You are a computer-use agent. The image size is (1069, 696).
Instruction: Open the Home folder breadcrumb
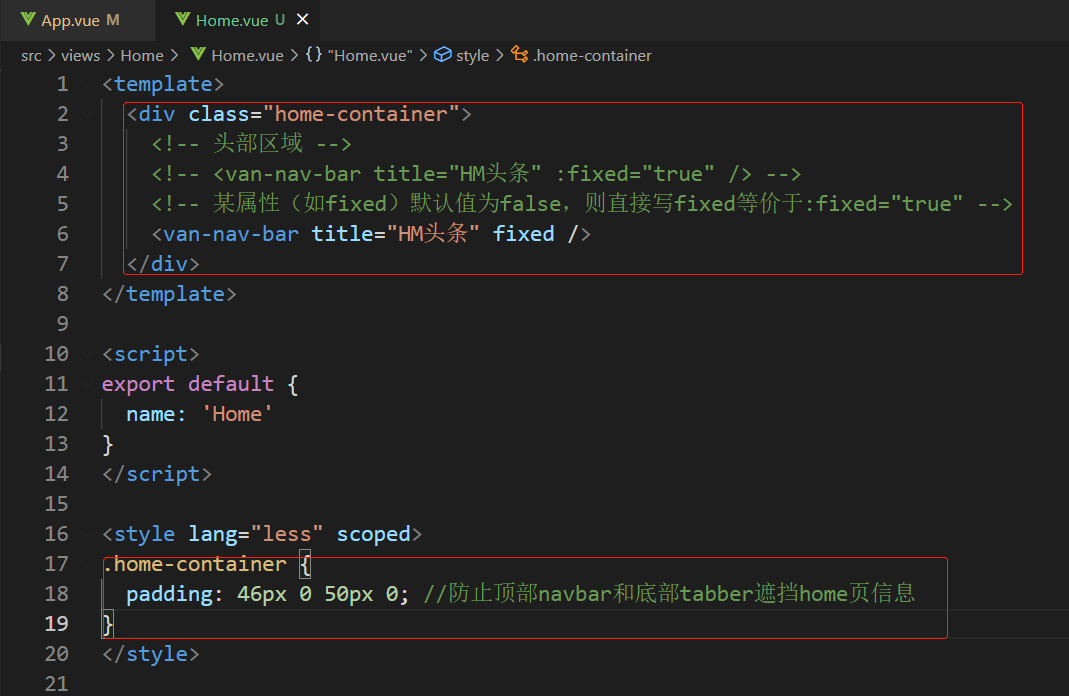[142, 56]
